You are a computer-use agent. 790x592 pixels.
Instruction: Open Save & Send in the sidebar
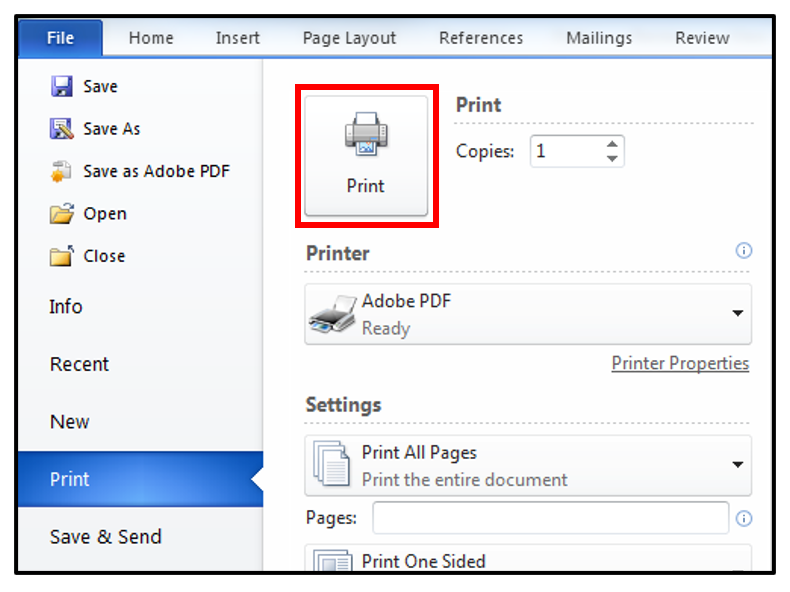(x=105, y=537)
